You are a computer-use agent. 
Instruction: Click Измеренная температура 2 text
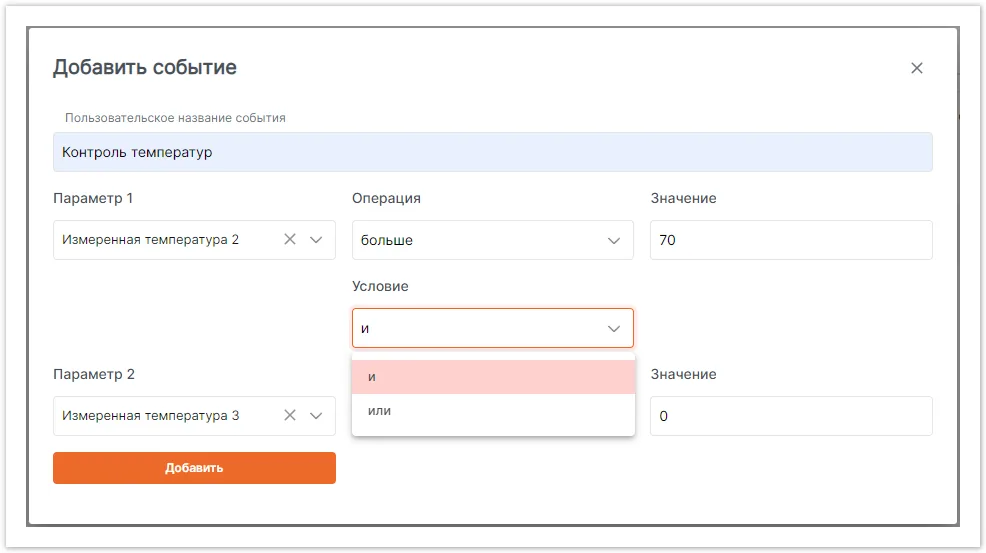coord(150,240)
